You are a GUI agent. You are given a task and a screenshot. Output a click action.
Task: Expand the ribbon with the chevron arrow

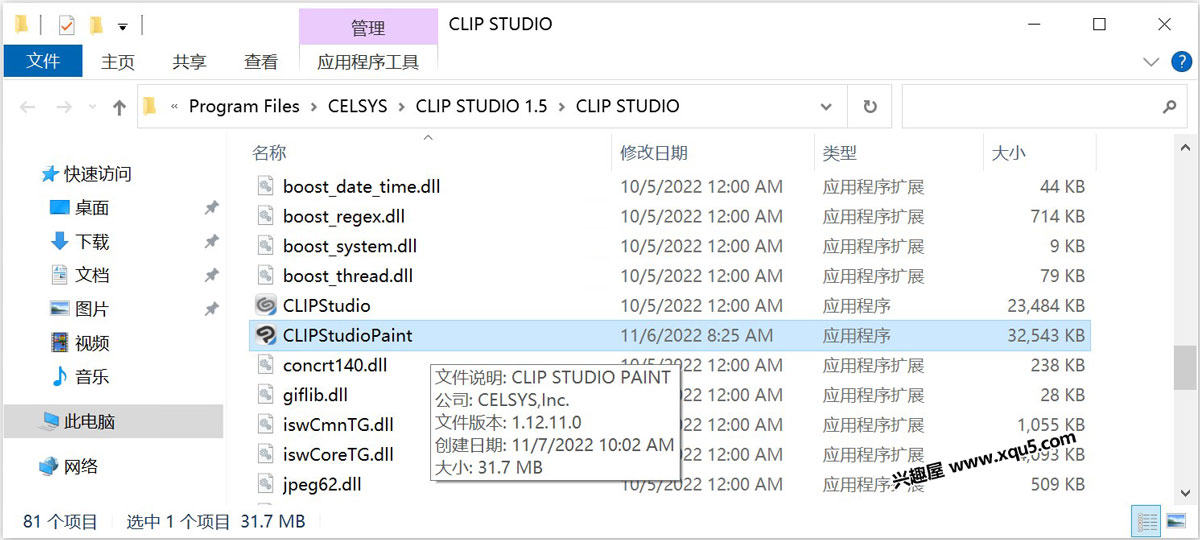(x=1151, y=62)
